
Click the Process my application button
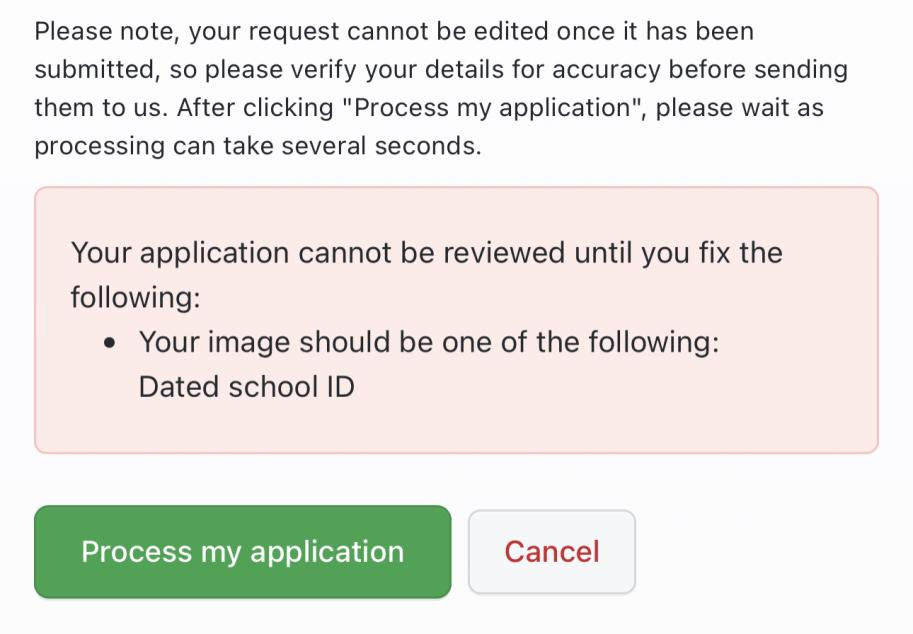click(x=242, y=551)
